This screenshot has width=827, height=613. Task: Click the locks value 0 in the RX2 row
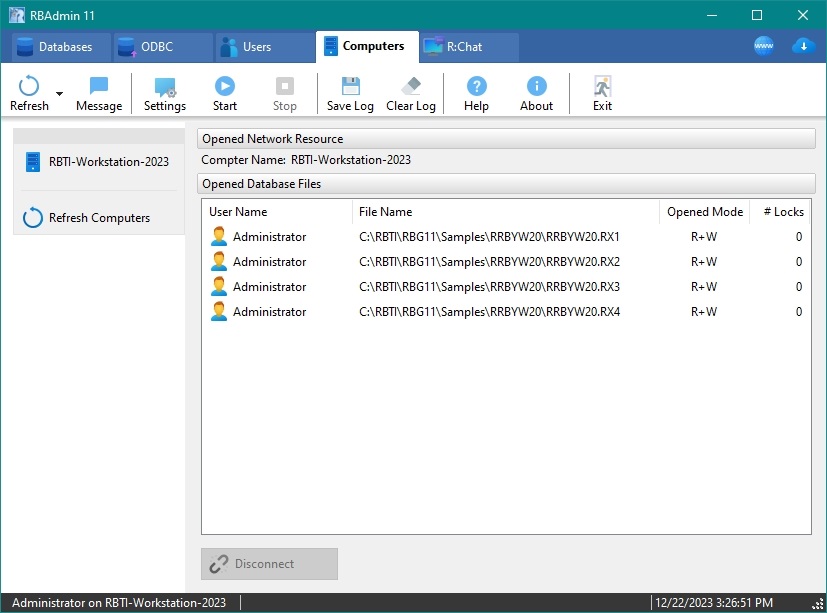point(799,262)
